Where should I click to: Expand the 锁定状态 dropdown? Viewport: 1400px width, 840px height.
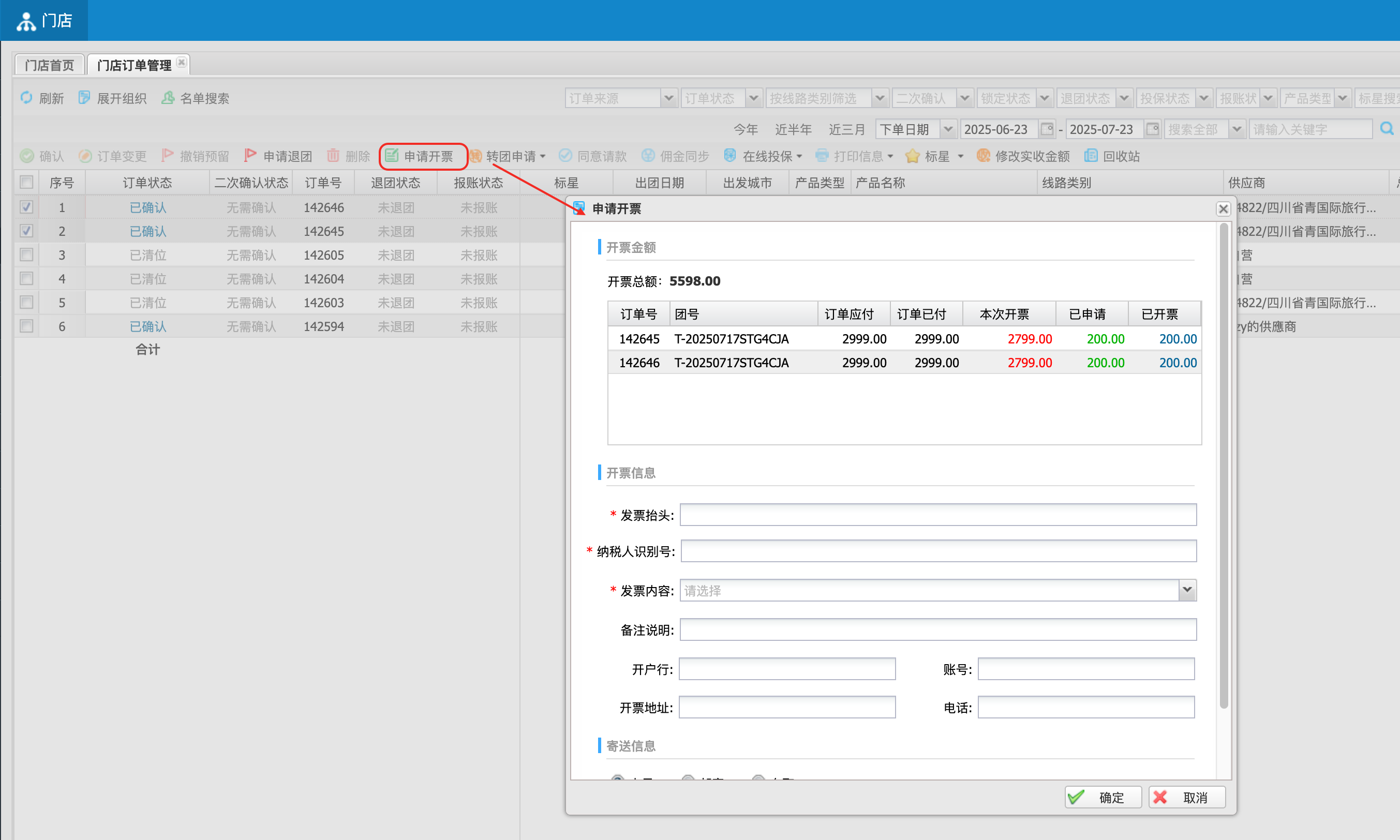1044,98
